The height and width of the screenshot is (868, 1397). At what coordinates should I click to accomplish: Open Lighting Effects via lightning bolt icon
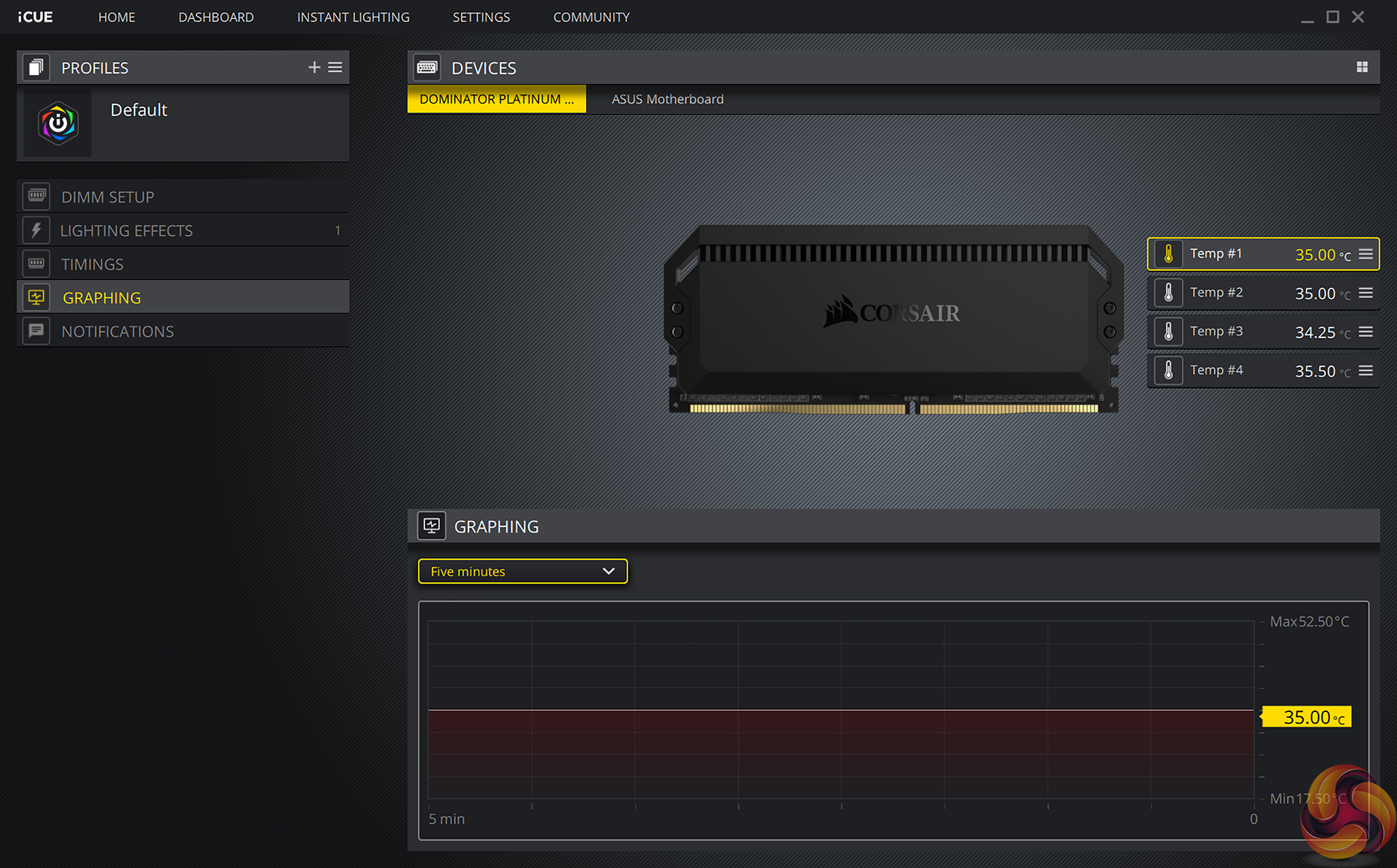(36, 230)
